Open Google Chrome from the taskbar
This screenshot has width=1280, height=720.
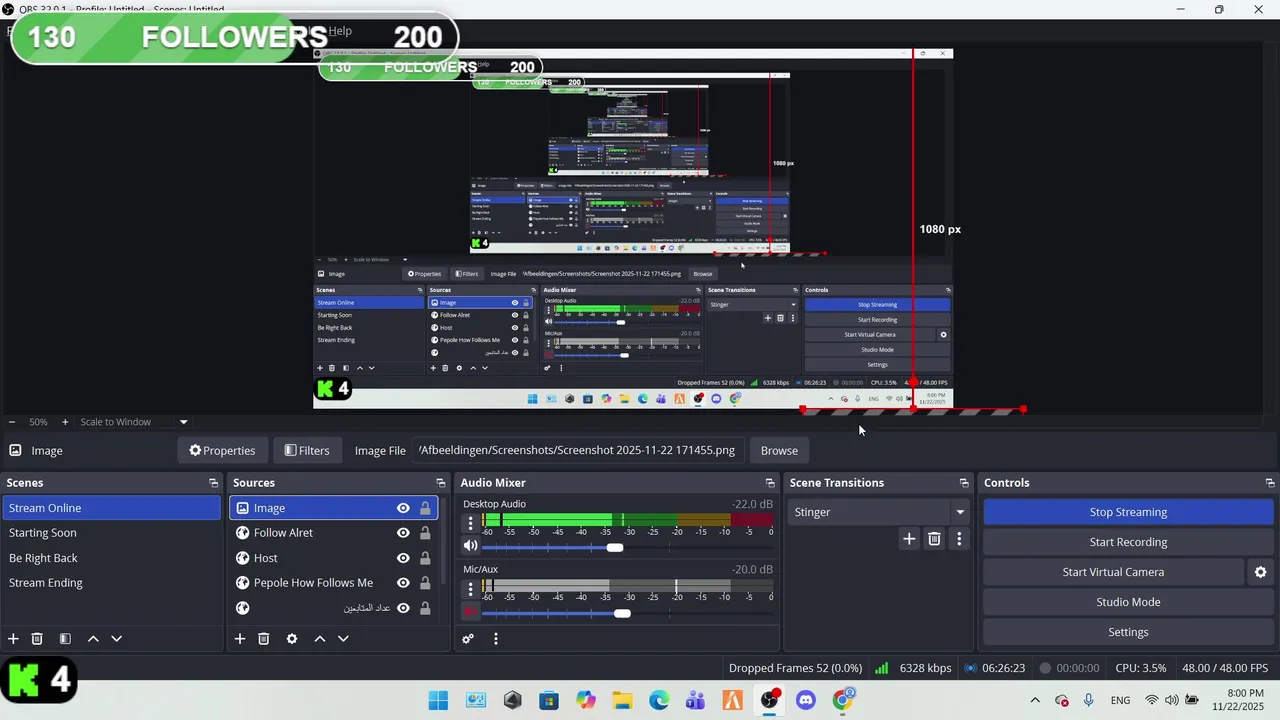tap(843, 700)
